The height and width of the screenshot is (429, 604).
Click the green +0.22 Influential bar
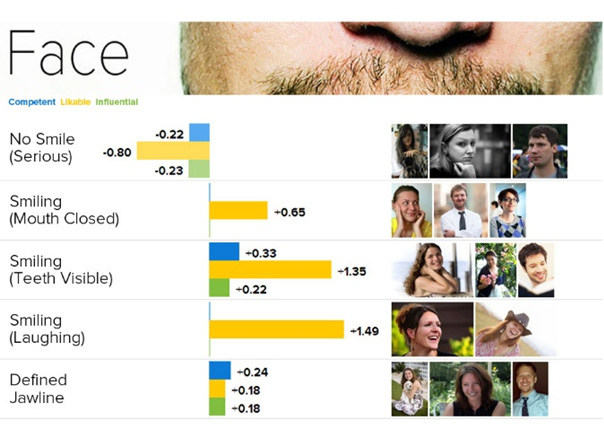pos(219,288)
